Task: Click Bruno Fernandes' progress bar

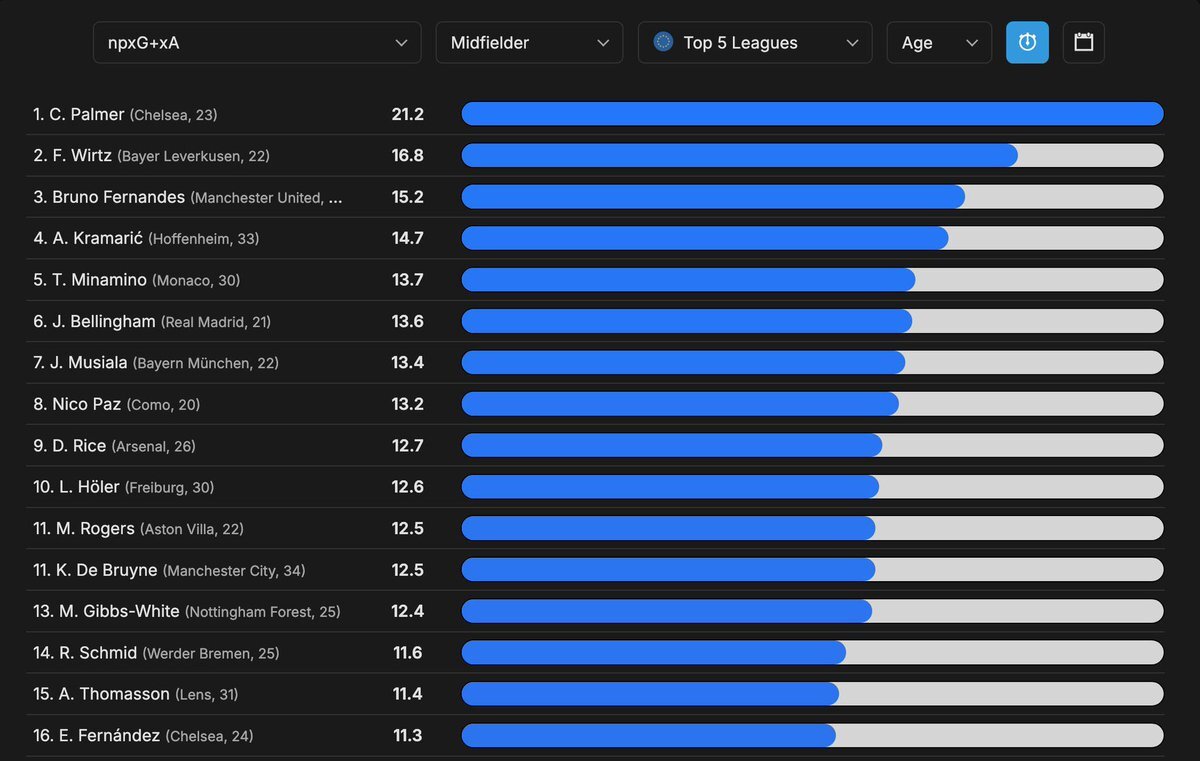Action: (812, 197)
